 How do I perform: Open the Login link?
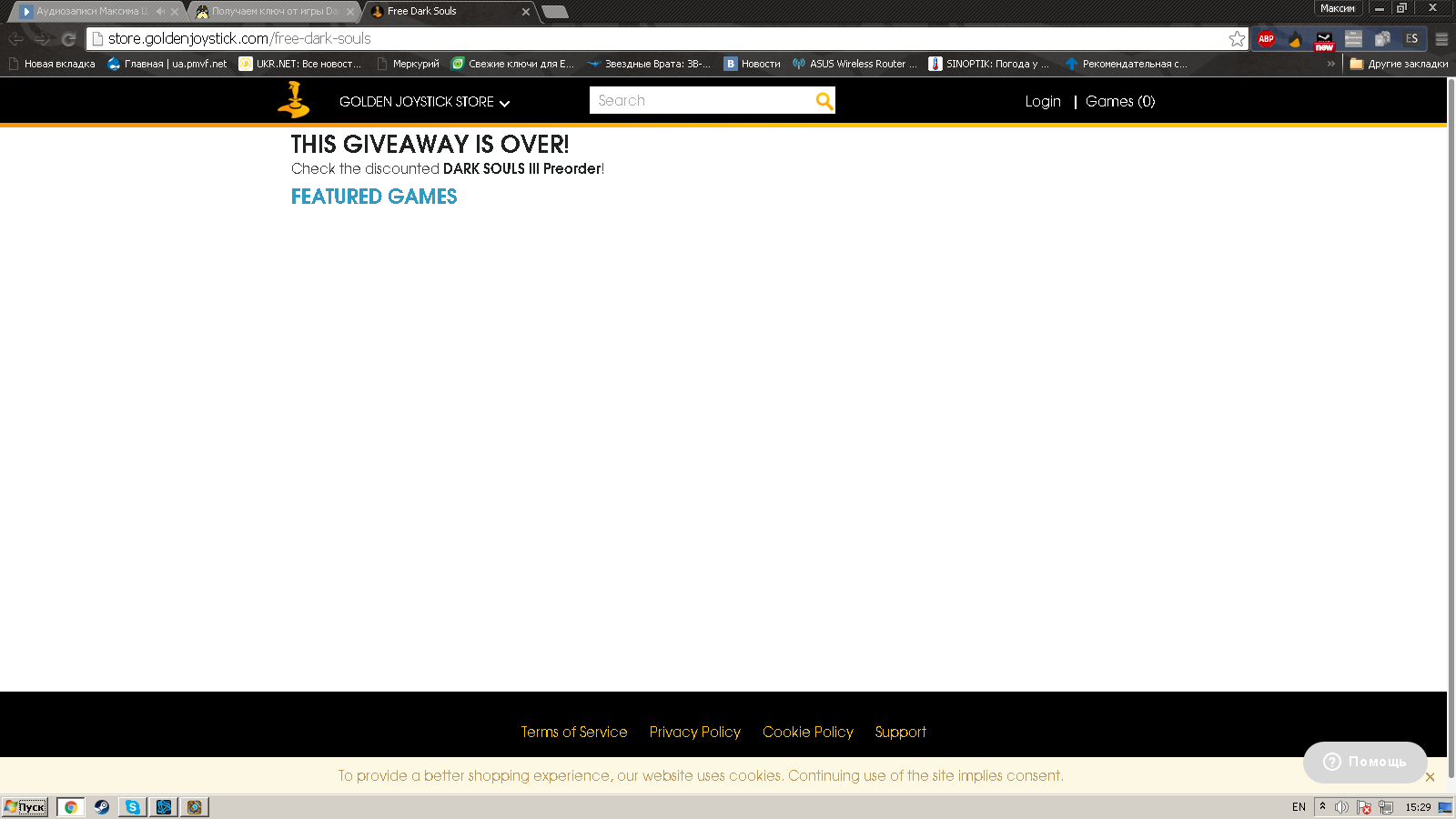[x=1043, y=102]
